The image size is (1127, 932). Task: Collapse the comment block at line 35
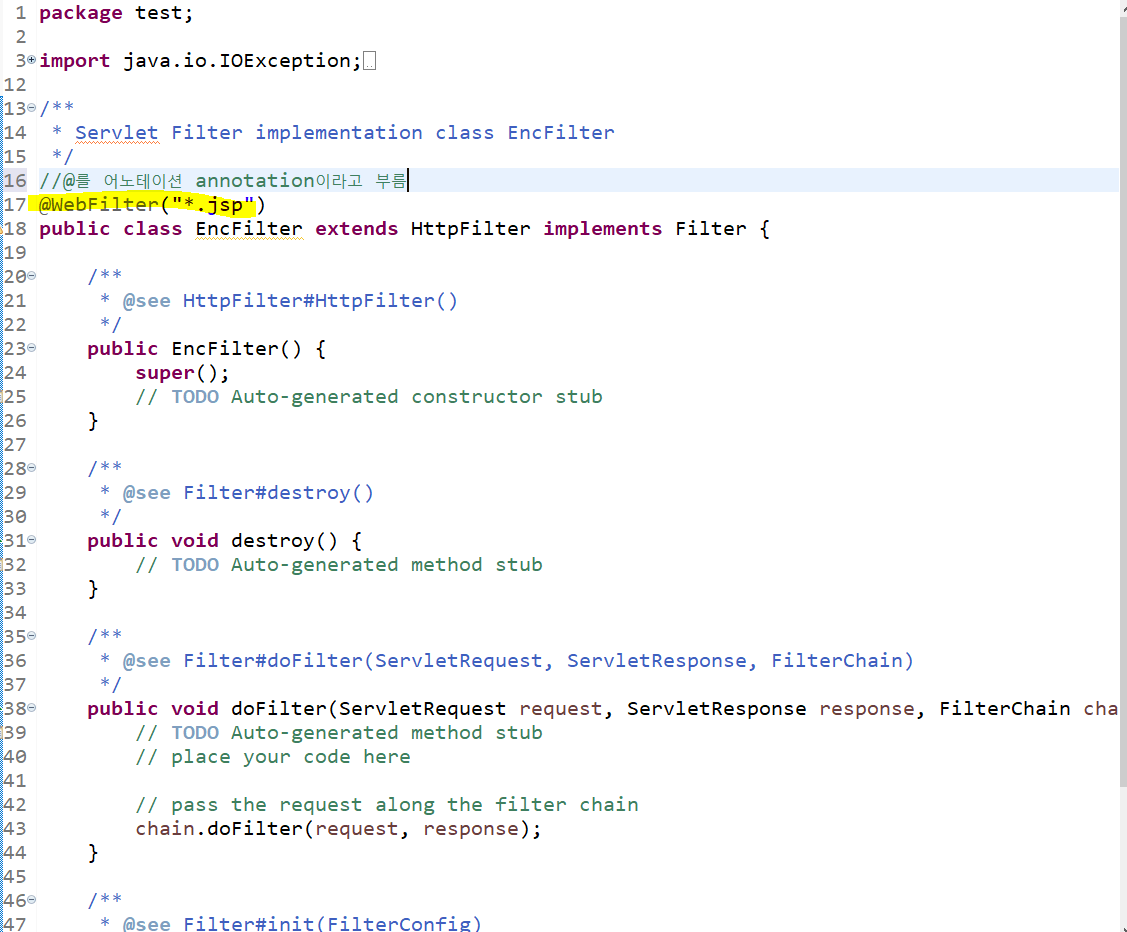pos(32,637)
